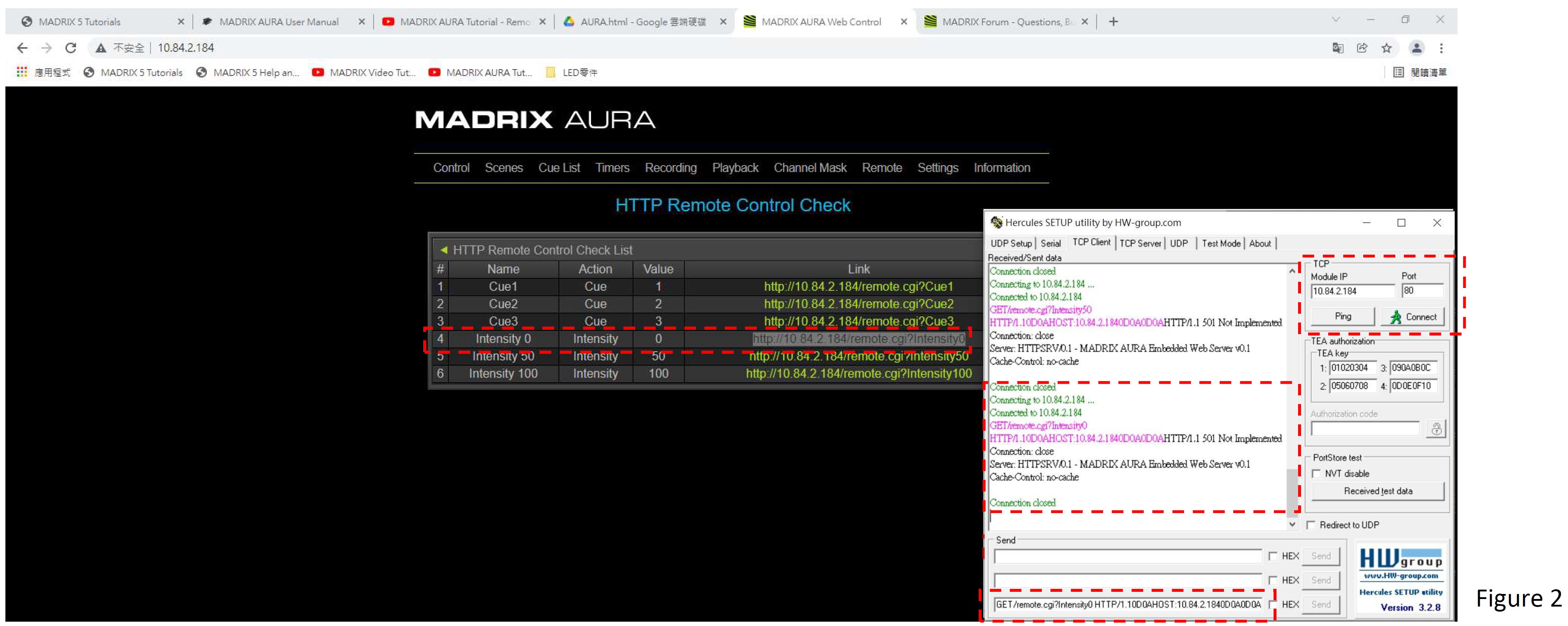Open the reading list icon
The width and height of the screenshot is (1568, 626).
[1398, 72]
